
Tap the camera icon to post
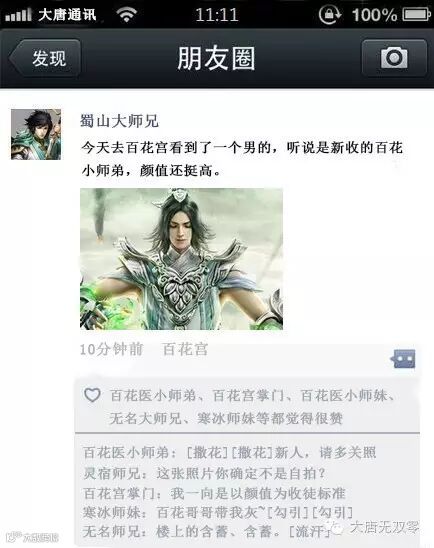point(394,58)
